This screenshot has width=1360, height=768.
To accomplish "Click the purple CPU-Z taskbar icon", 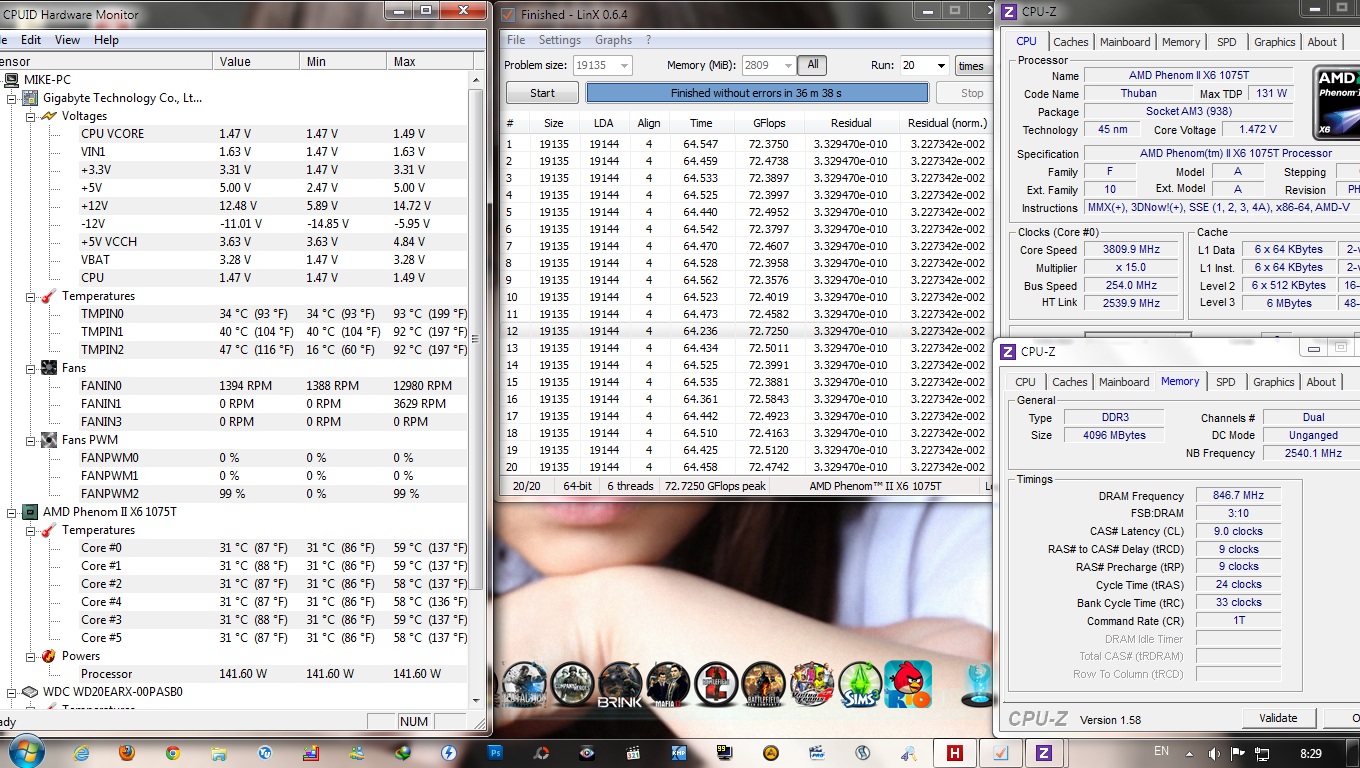I will 1043,753.
